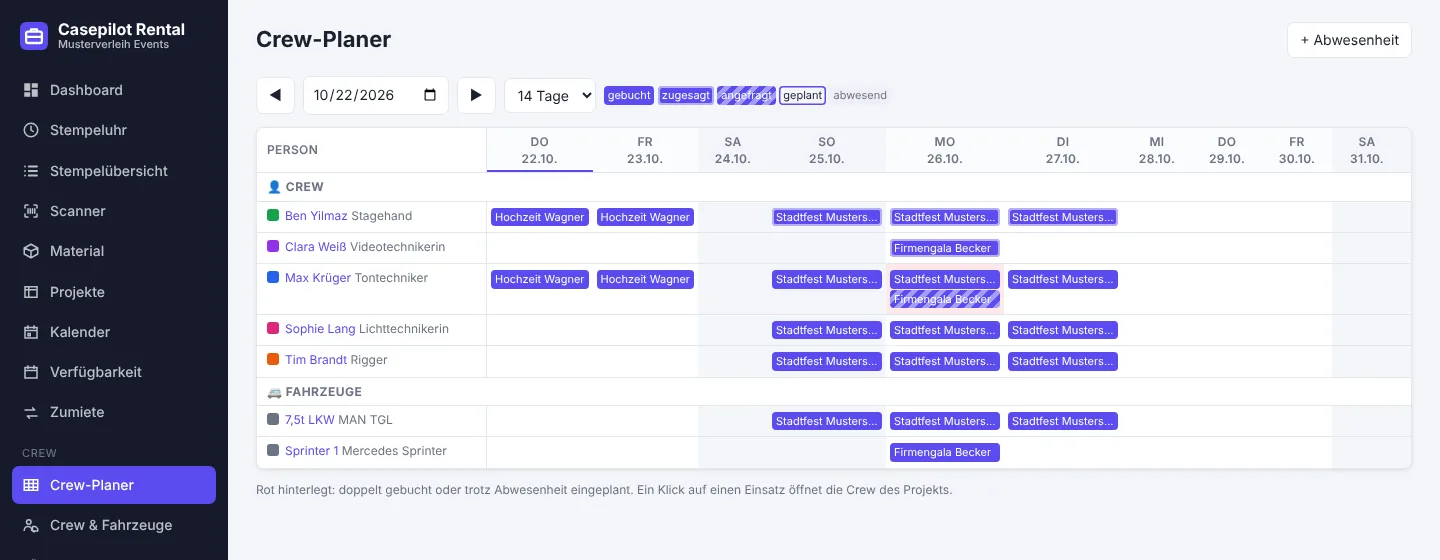Go to next period with right arrow

coord(476,95)
